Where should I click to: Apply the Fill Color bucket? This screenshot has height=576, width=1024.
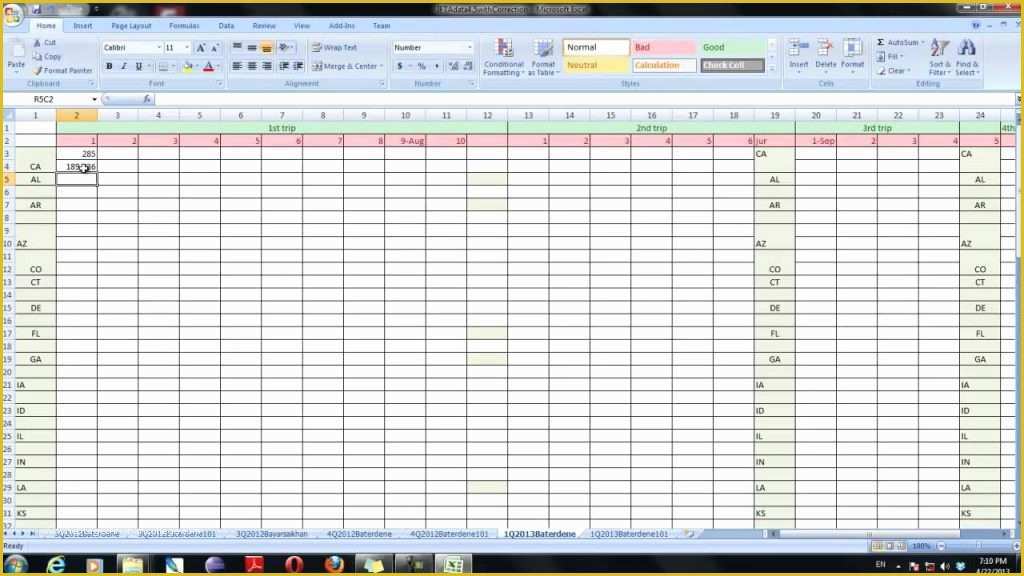(x=188, y=67)
